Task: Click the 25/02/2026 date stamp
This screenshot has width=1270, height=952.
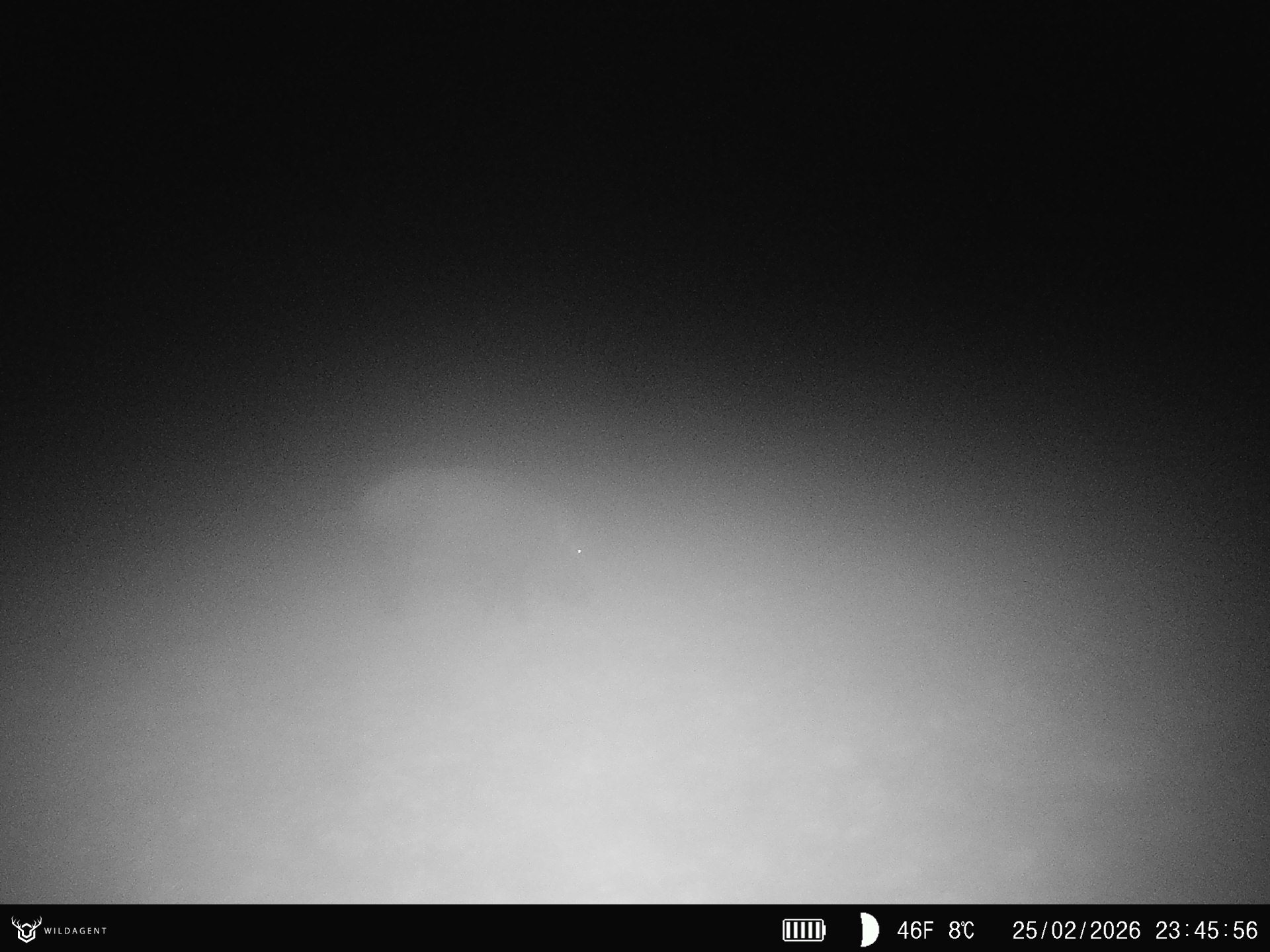Action: [x=1076, y=930]
